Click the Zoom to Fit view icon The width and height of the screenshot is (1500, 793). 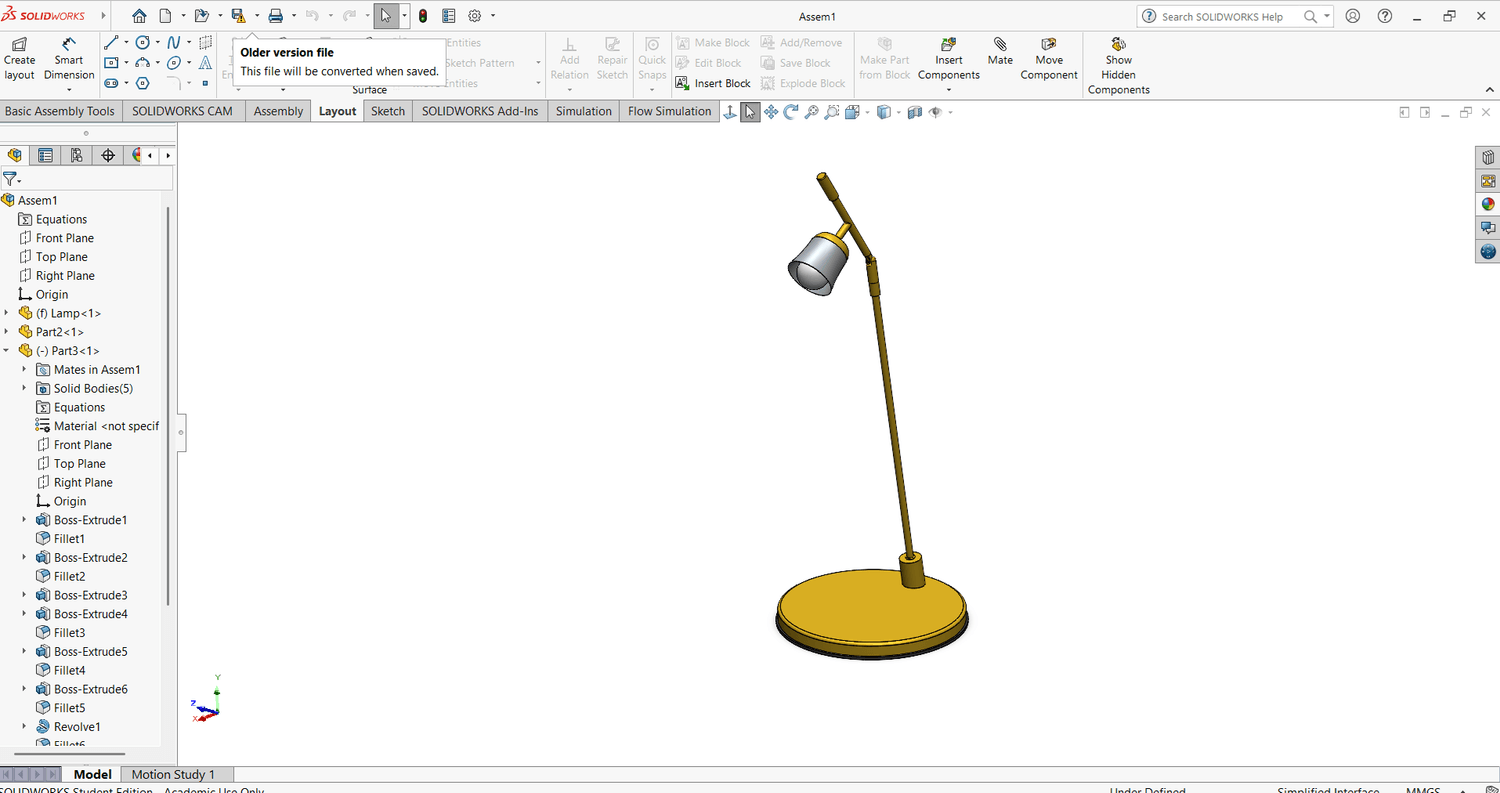point(811,112)
